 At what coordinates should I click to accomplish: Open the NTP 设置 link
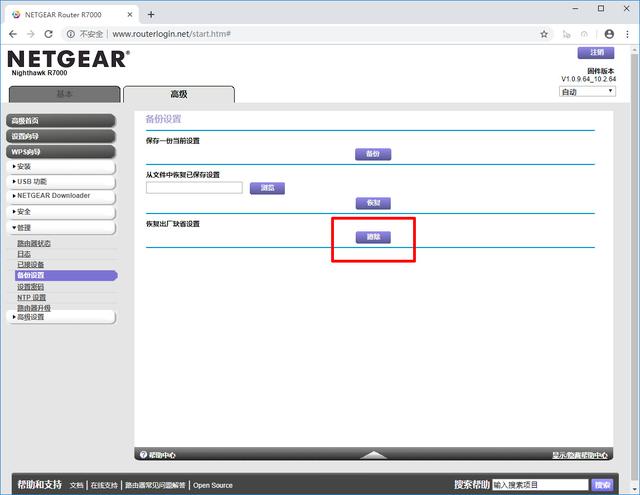pos(31,297)
